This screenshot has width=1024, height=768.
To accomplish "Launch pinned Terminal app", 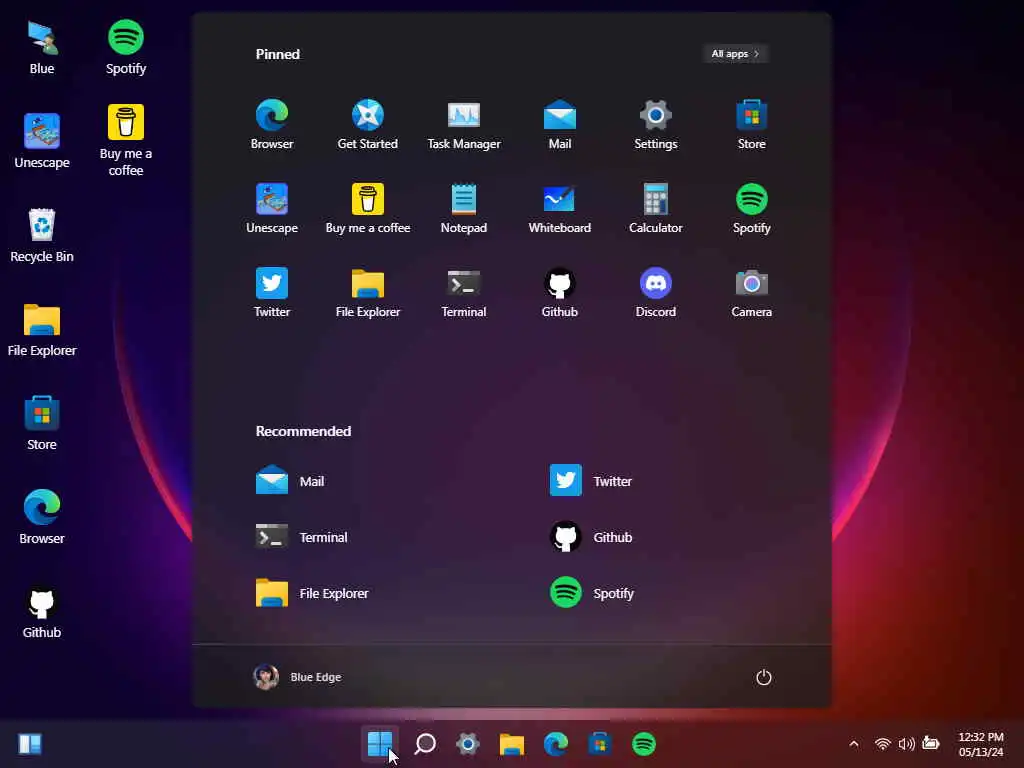I will (464, 293).
